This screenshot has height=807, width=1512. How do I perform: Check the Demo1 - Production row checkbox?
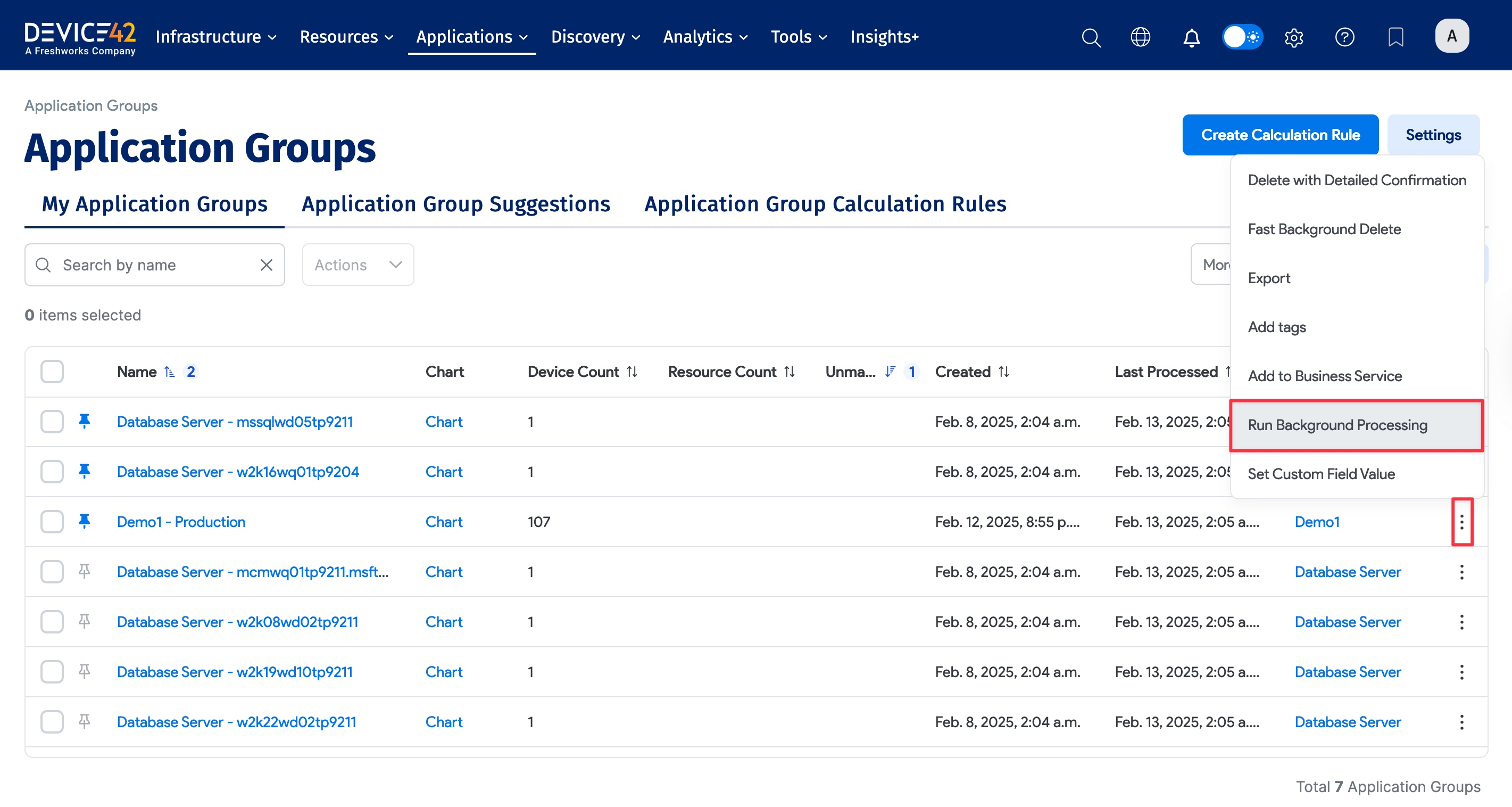click(x=52, y=521)
